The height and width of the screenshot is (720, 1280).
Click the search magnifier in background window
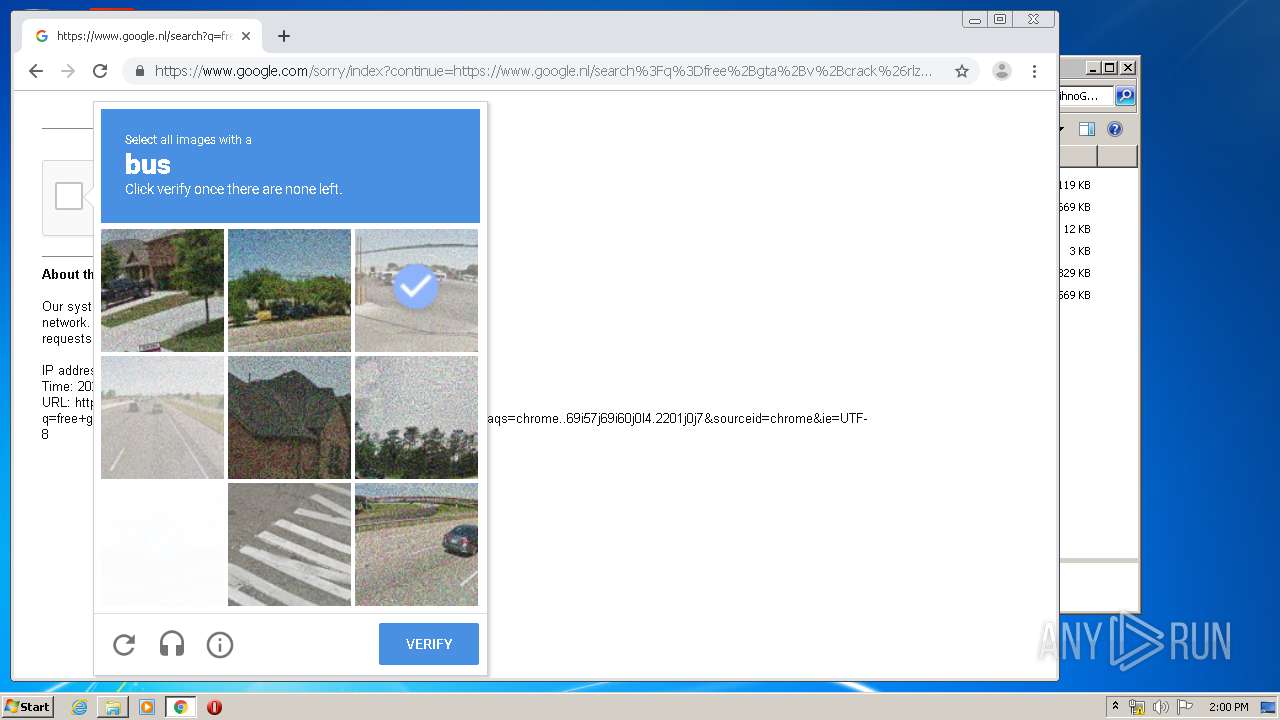[1125, 96]
